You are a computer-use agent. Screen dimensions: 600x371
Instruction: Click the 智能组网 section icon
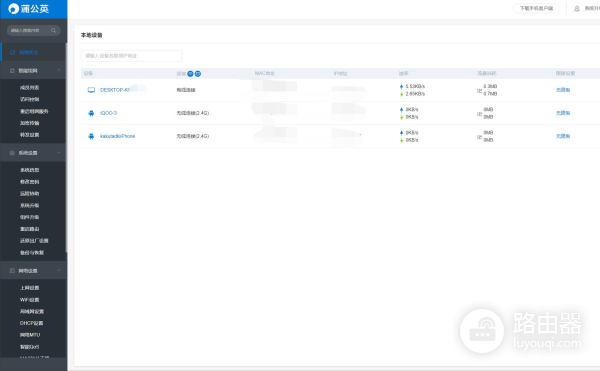click(x=12, y=70)
